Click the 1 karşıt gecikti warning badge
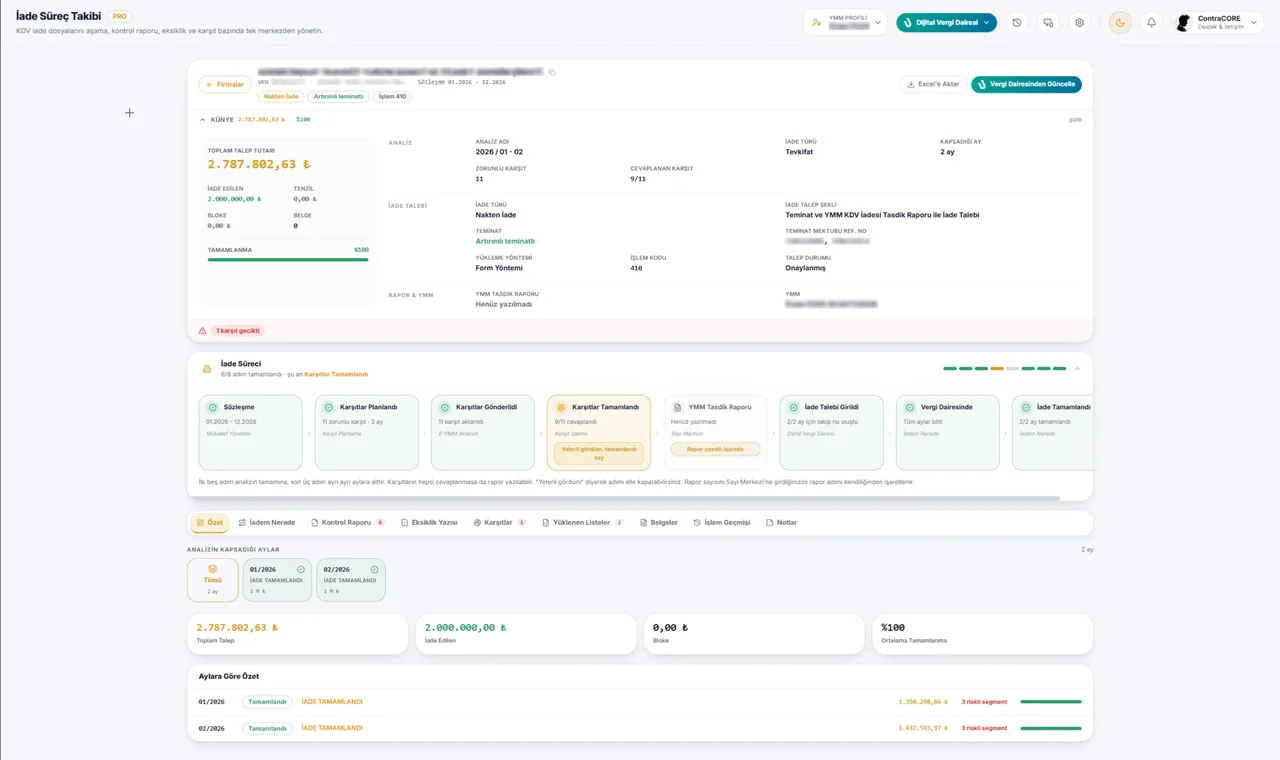 tap(238, 330)
